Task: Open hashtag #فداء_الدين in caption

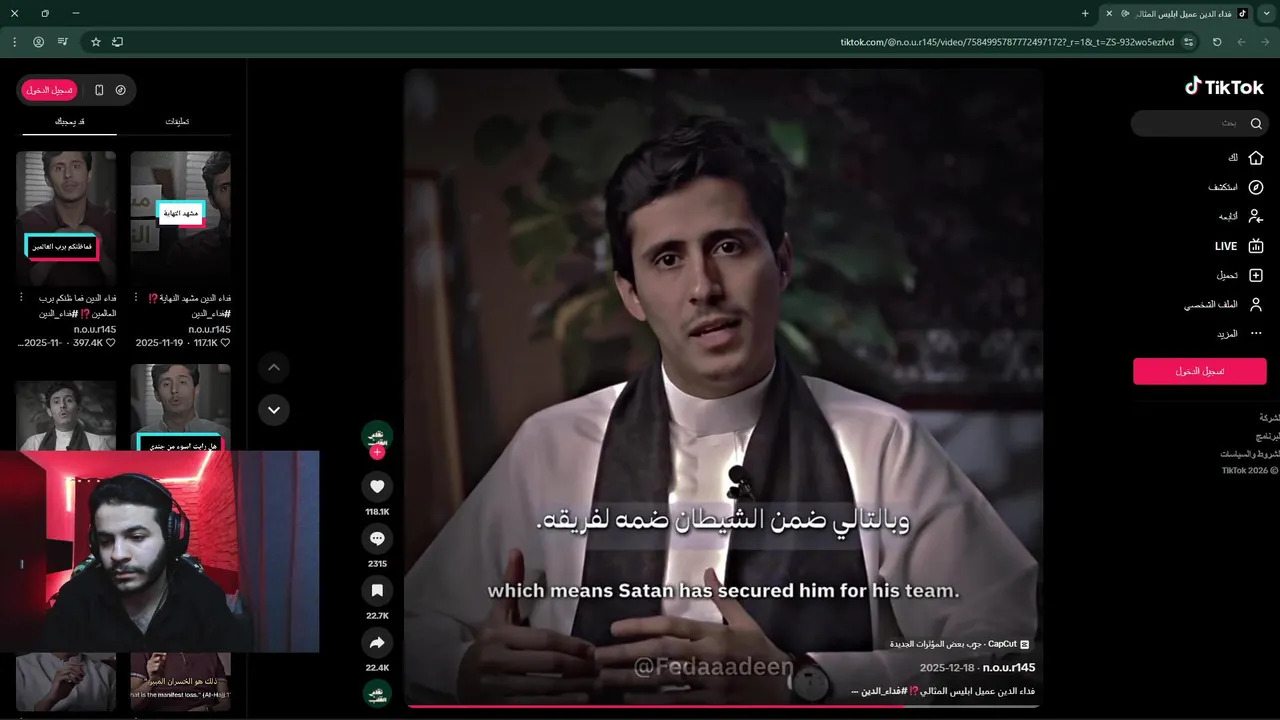Action: pos(885,691)
